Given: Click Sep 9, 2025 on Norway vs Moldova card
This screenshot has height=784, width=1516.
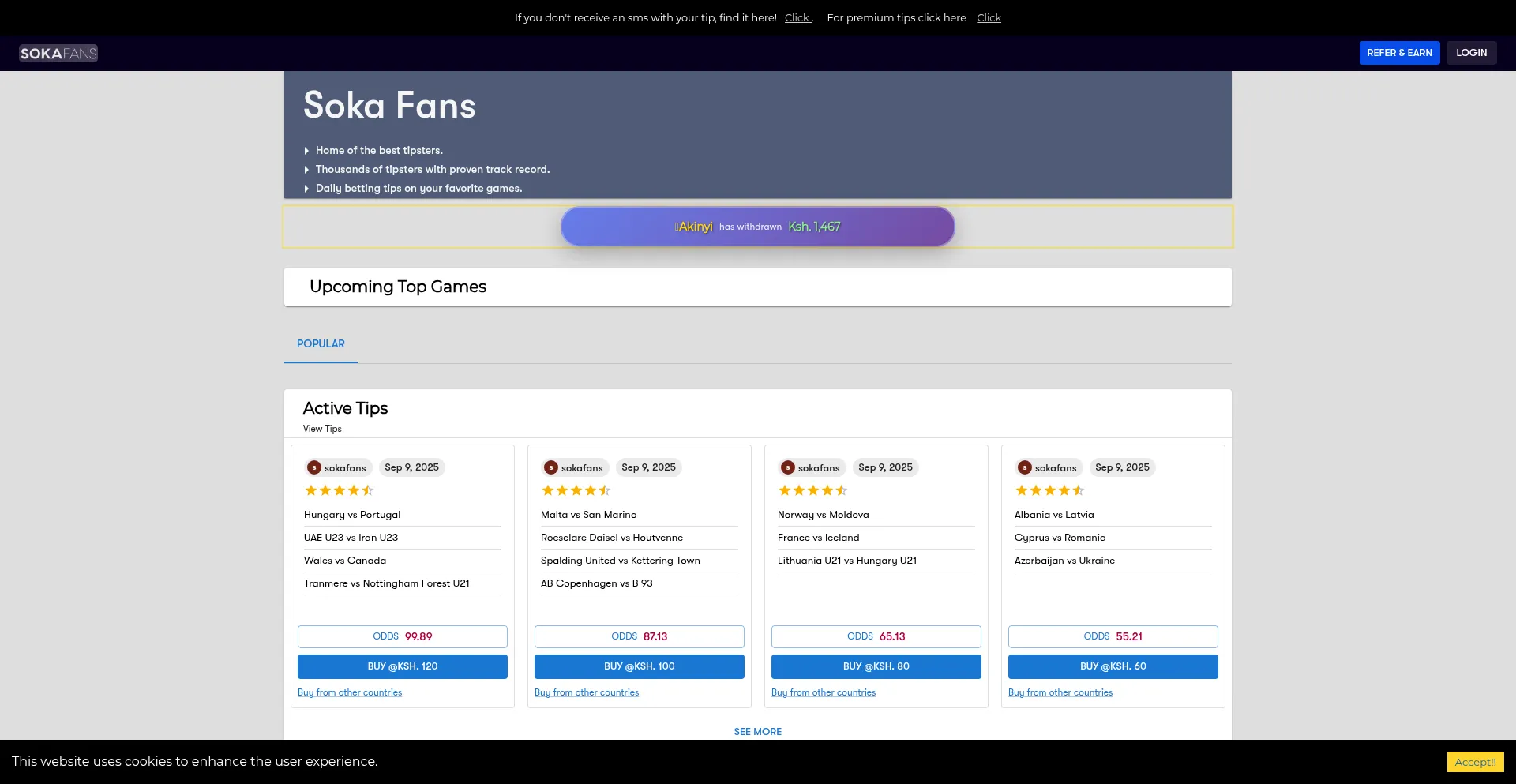Looking at the screenshot, I should [885, 467].
